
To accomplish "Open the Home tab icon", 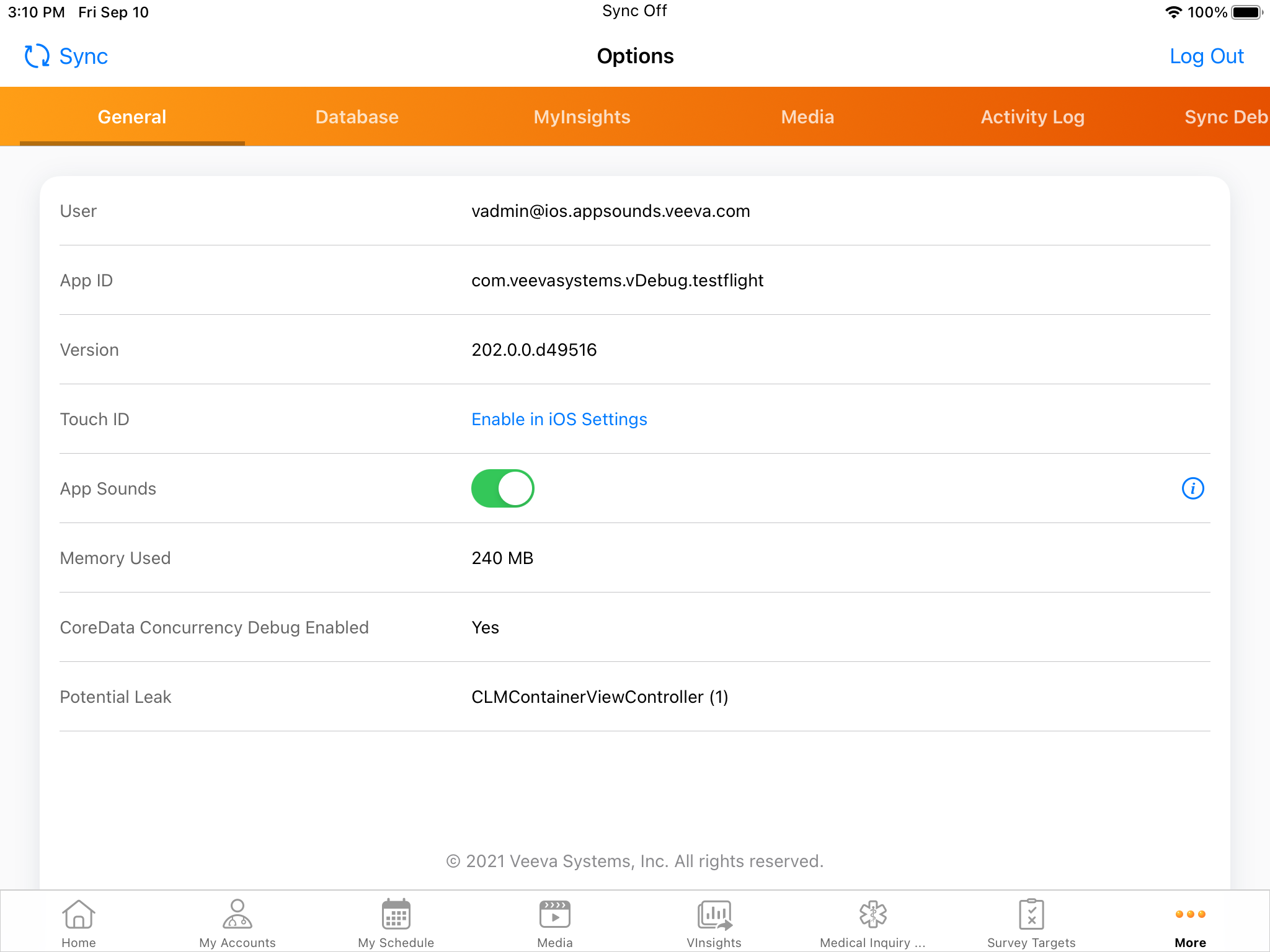I will point(79,915).
